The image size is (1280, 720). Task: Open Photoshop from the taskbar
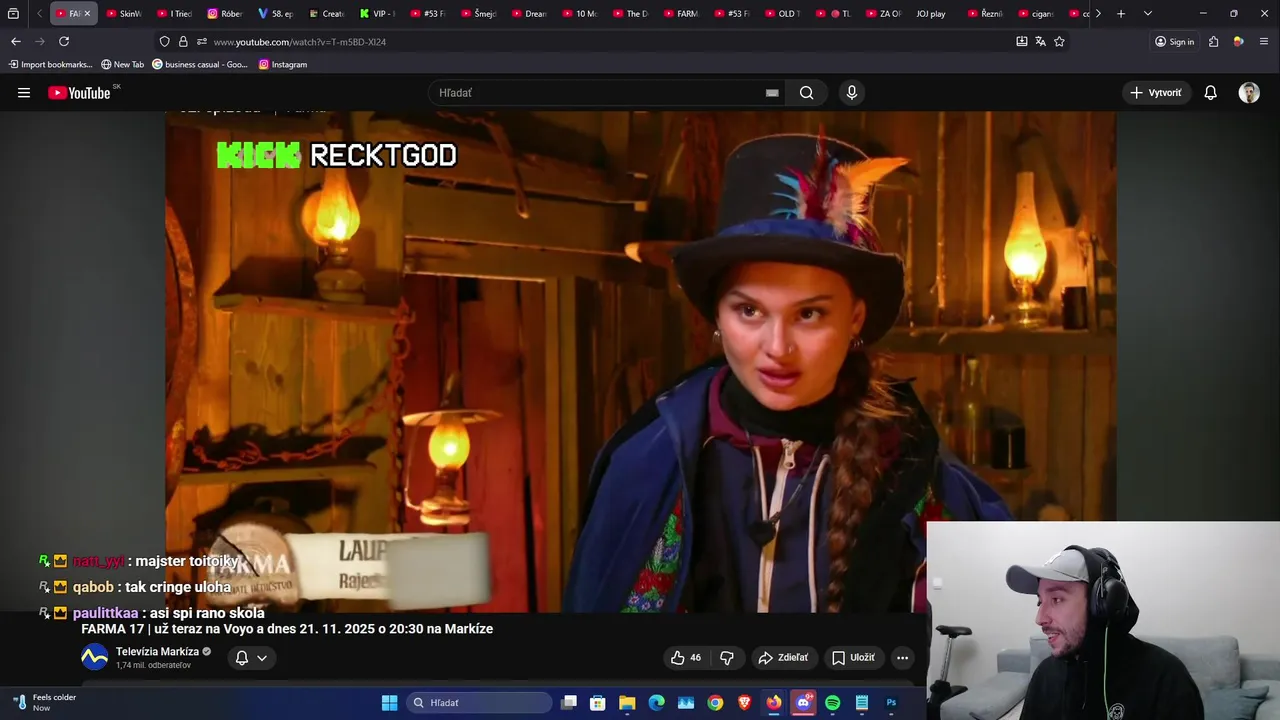pos(891,703)
